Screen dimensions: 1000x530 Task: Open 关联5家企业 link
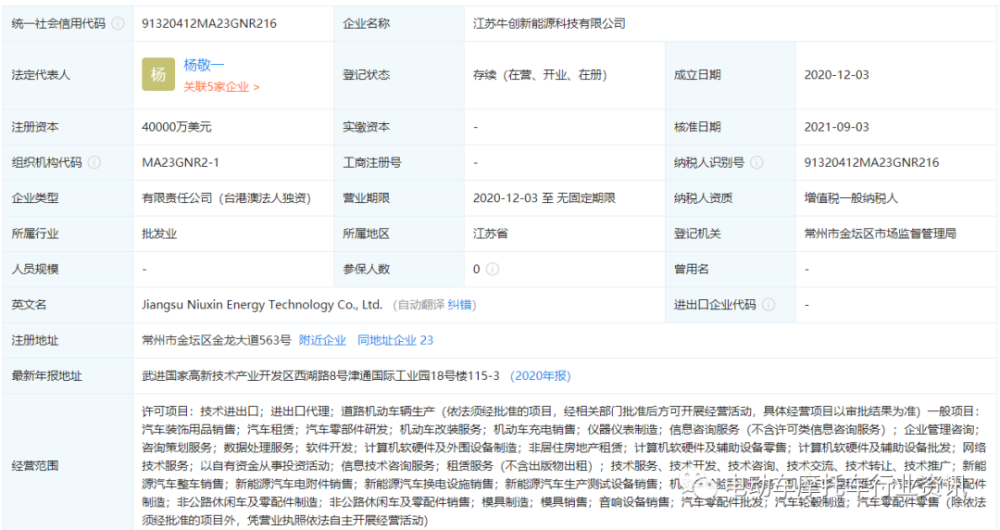(x=221, y=87)
